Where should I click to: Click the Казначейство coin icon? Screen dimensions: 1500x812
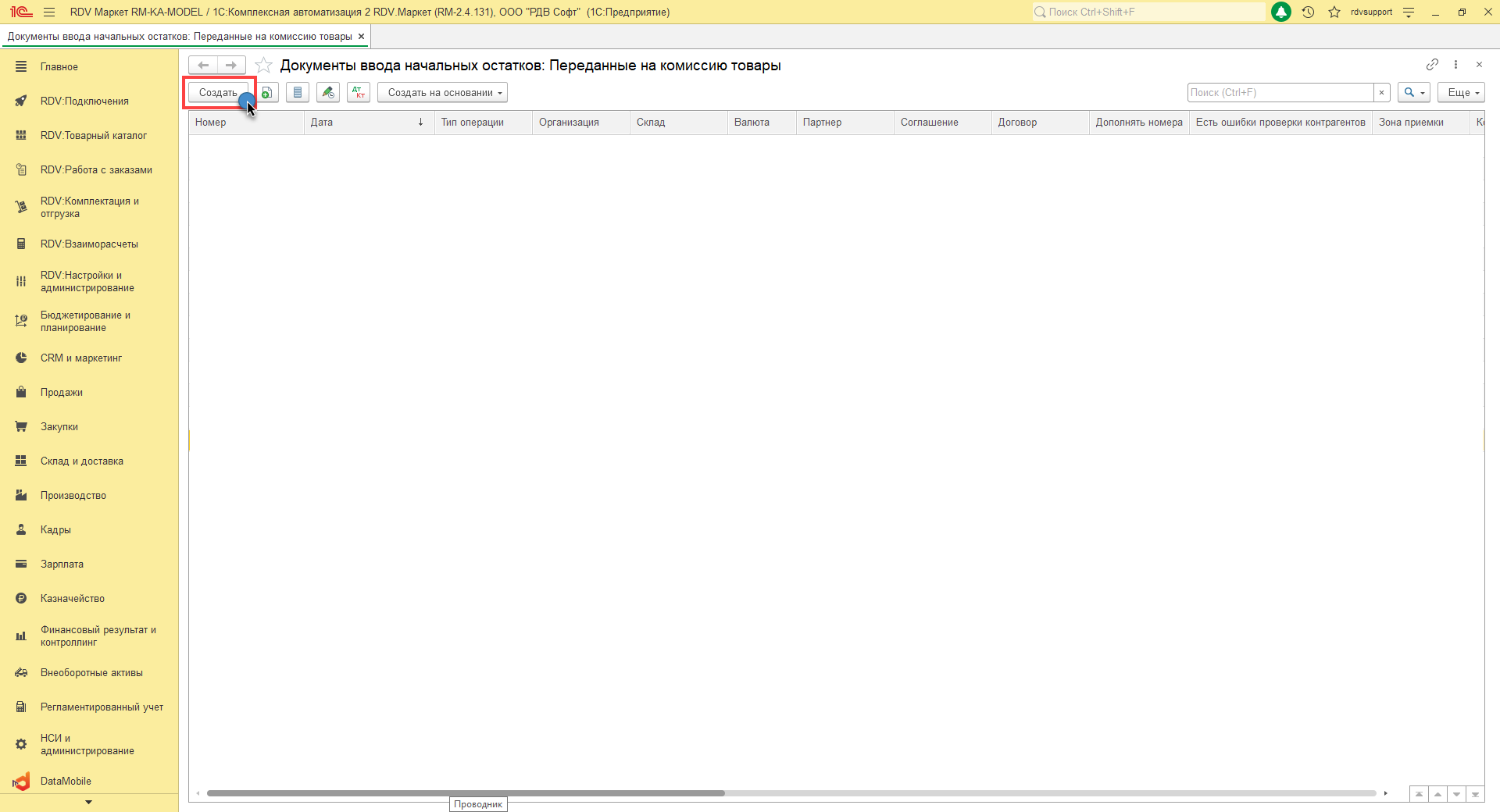pyautogui.click(x=21, y=598)
